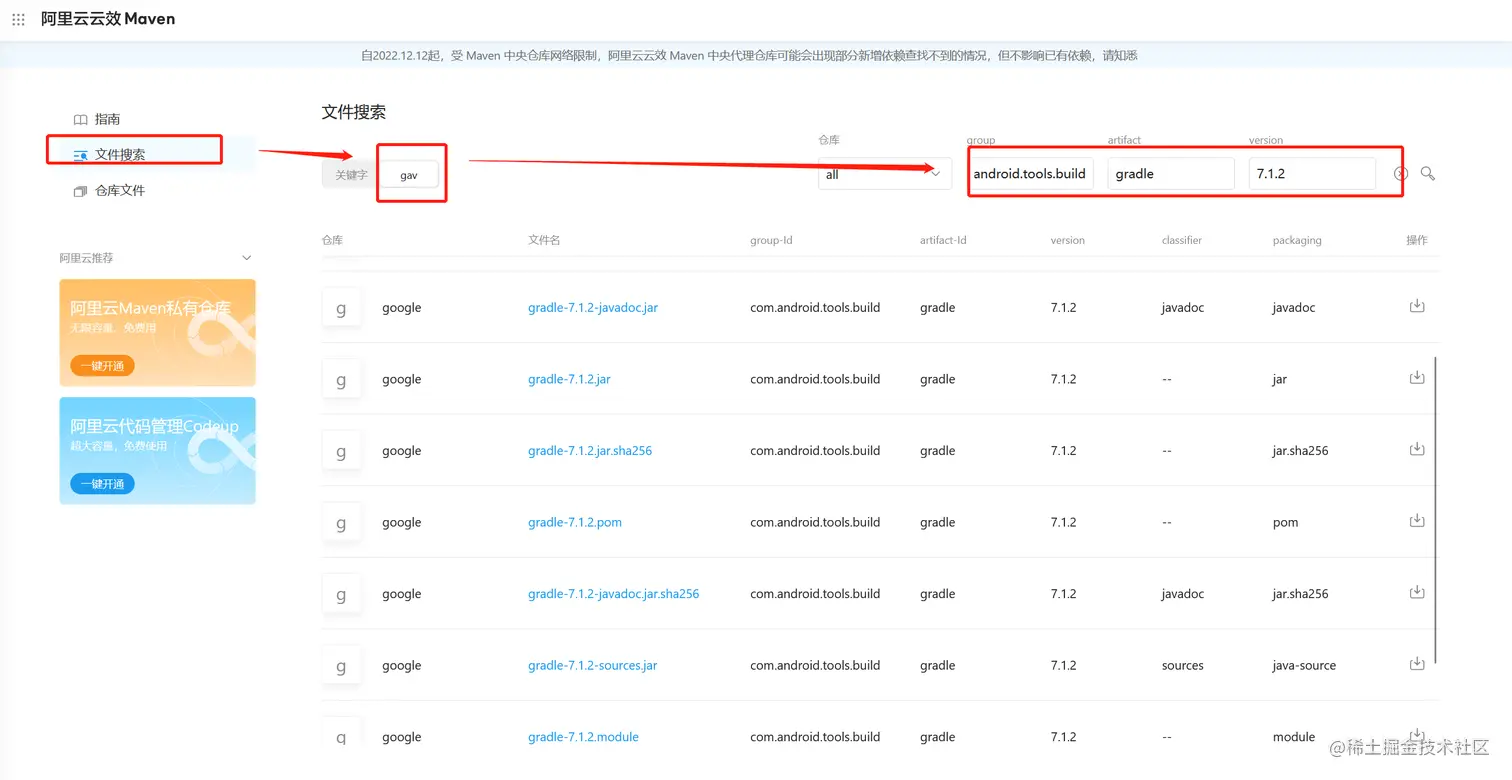
Task: Download gradle-7.1.2-javadoc.jar.sha256 via its download icon
Action: 1417,592
